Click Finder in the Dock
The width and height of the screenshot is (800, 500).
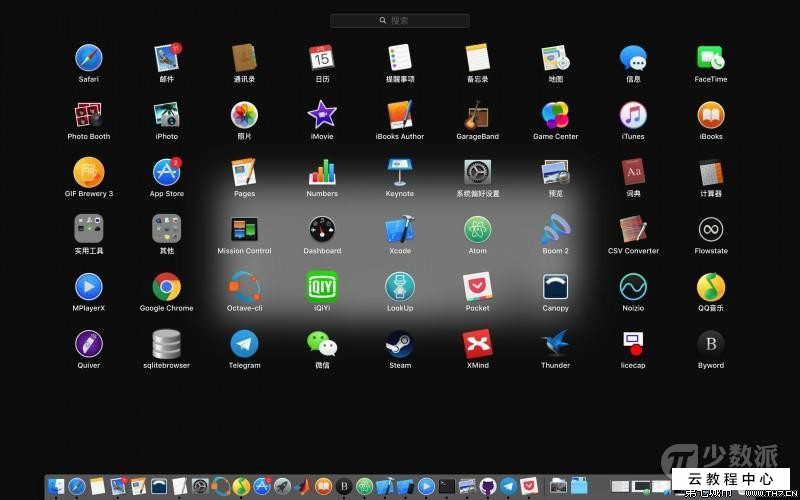click(x=56, y=486)
